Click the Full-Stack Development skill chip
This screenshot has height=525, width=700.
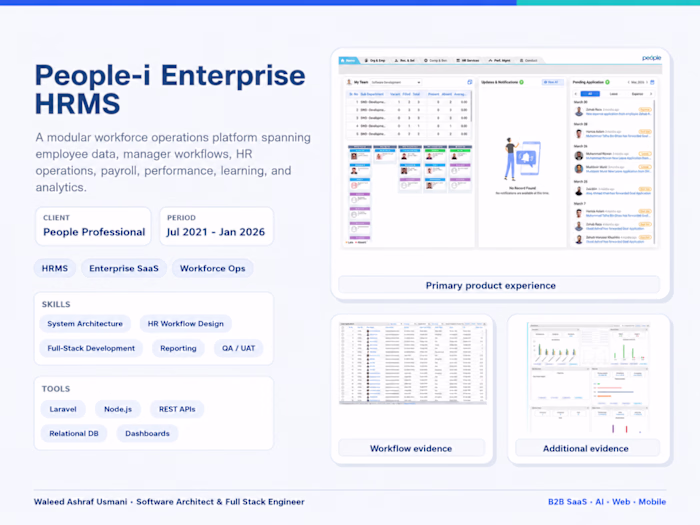point(91,348)
